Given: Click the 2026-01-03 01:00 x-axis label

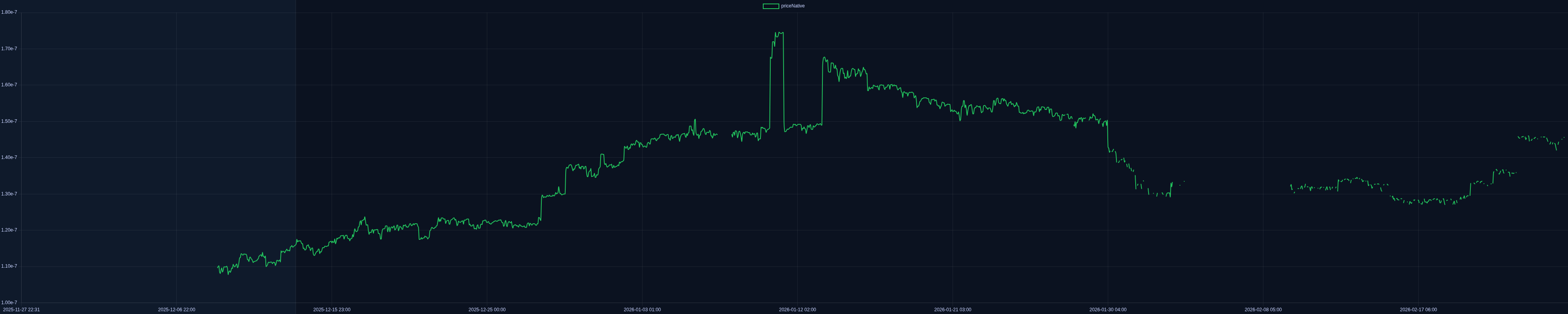Looking at the screenshot, I should pyautogui.click(x=642, y=310).
